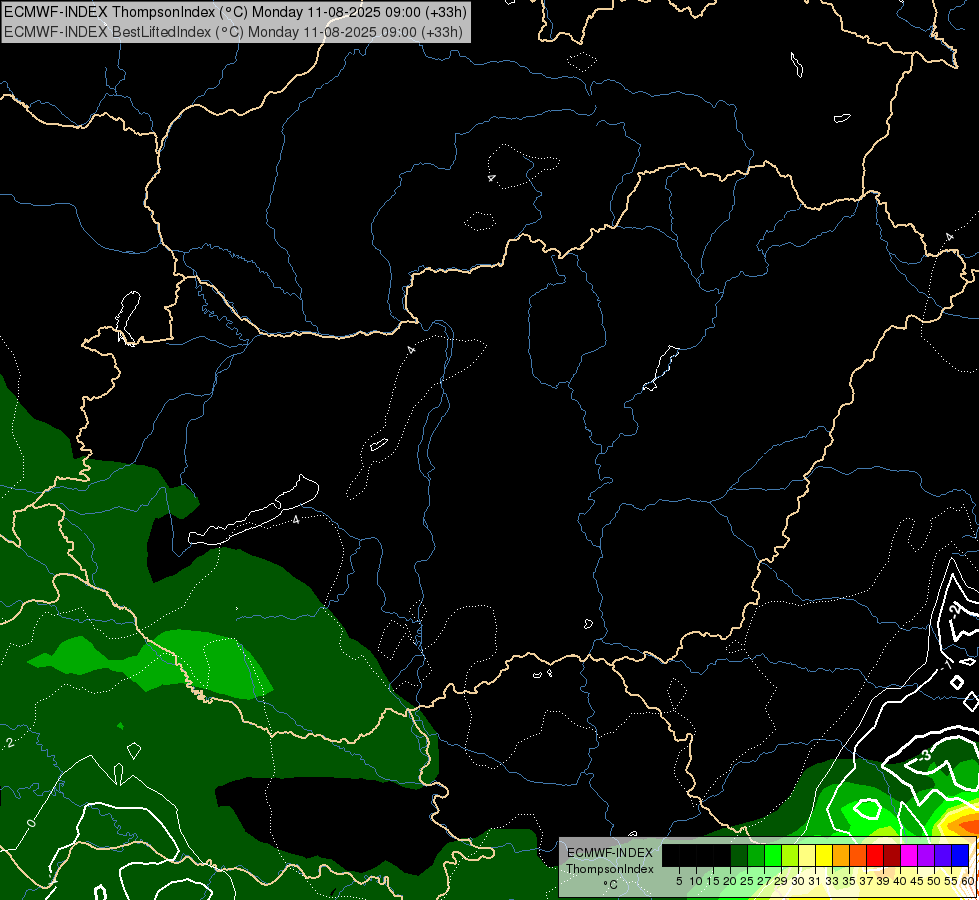Click legend value 29

click(x=781, y=881)
